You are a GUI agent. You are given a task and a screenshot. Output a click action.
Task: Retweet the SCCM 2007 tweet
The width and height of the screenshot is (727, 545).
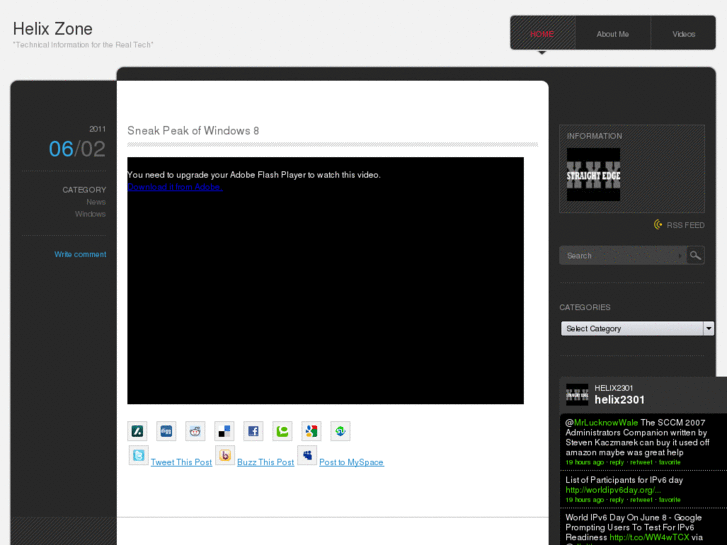(641, 462)
